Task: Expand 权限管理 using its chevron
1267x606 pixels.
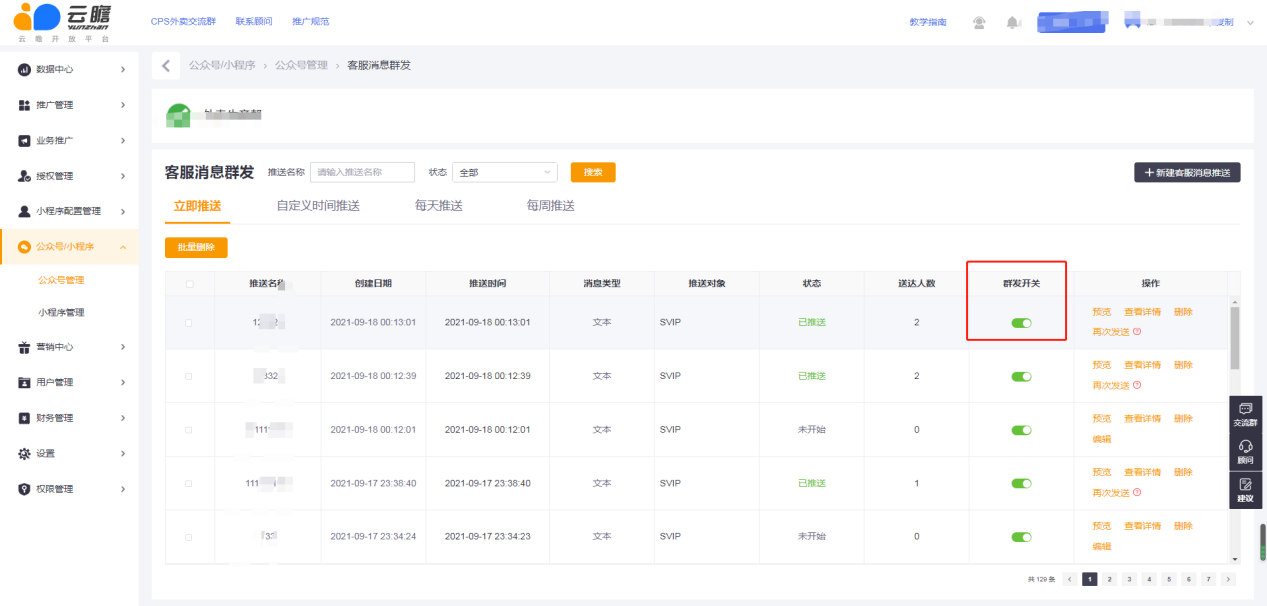Action: 122,489
